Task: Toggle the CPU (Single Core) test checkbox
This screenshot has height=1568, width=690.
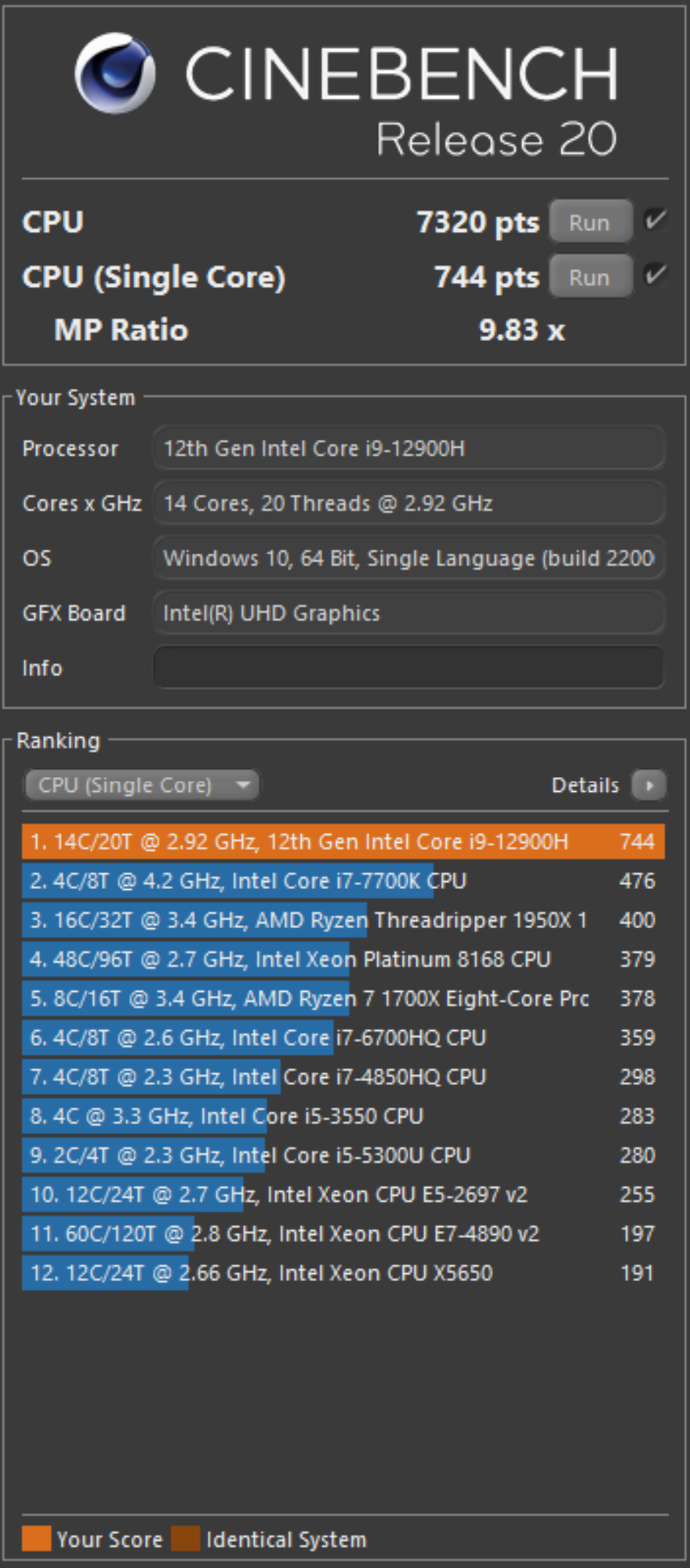Action: pyautogui.click(x=655, y=275)
